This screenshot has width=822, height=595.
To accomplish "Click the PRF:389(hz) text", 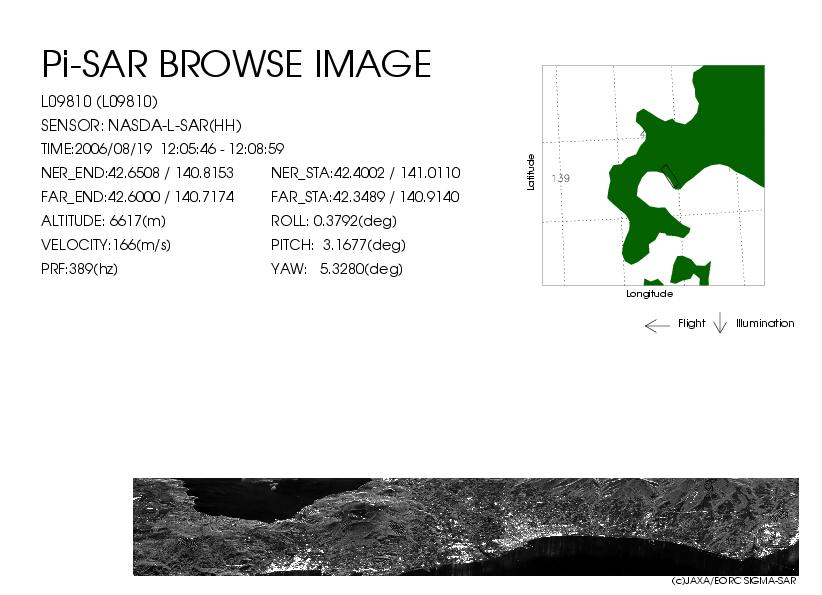I will (79, 269).
